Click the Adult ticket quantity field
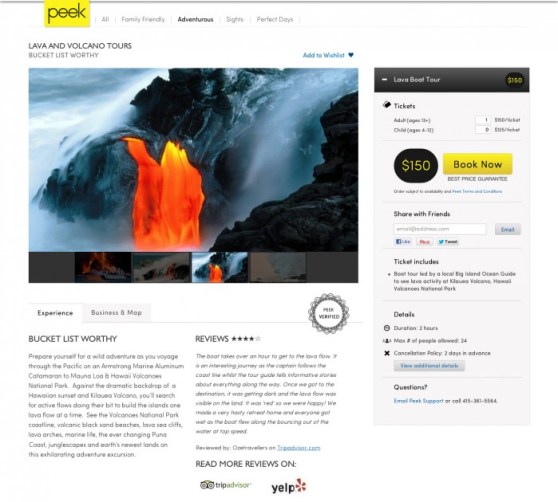 (483, 120)
